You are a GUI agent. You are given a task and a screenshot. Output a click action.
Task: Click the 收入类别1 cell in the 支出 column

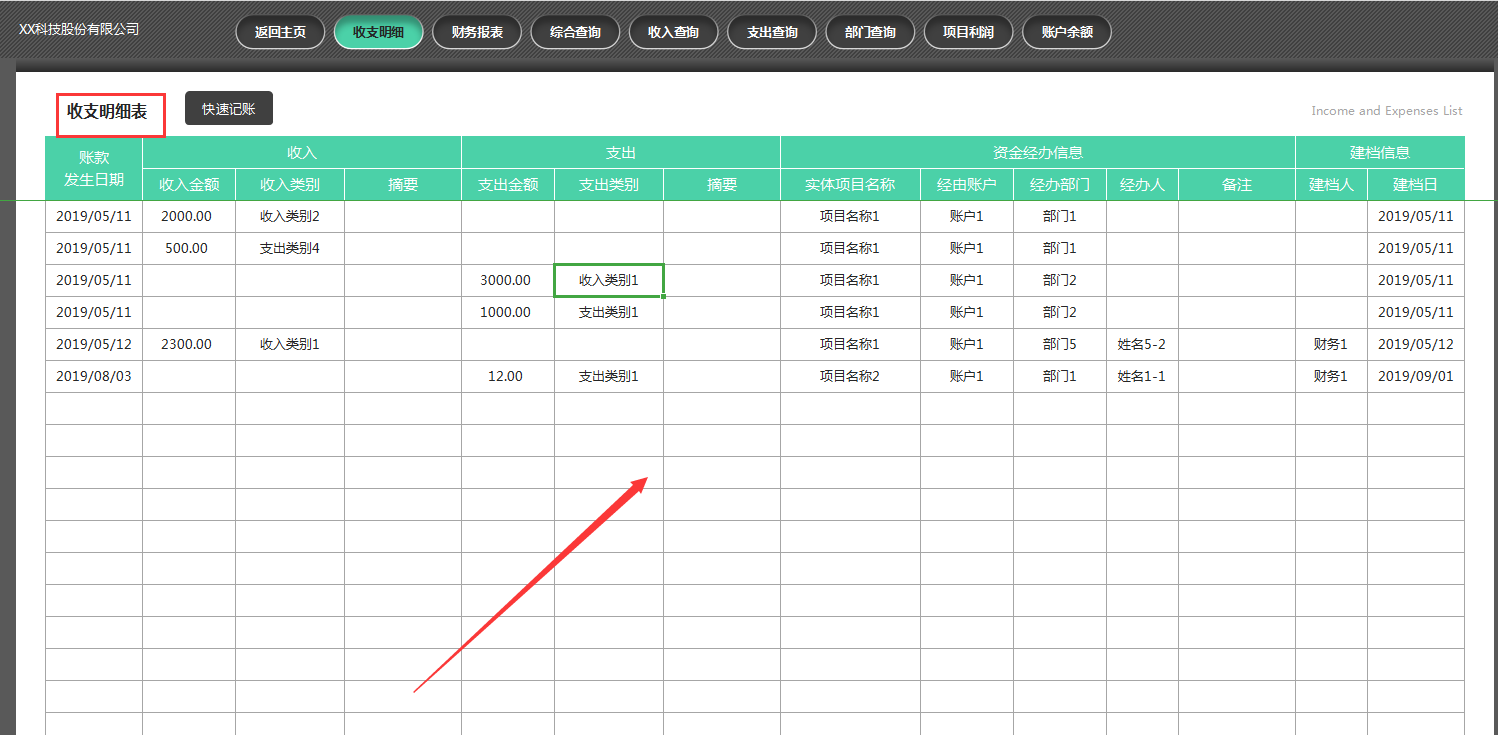(608, 280)
